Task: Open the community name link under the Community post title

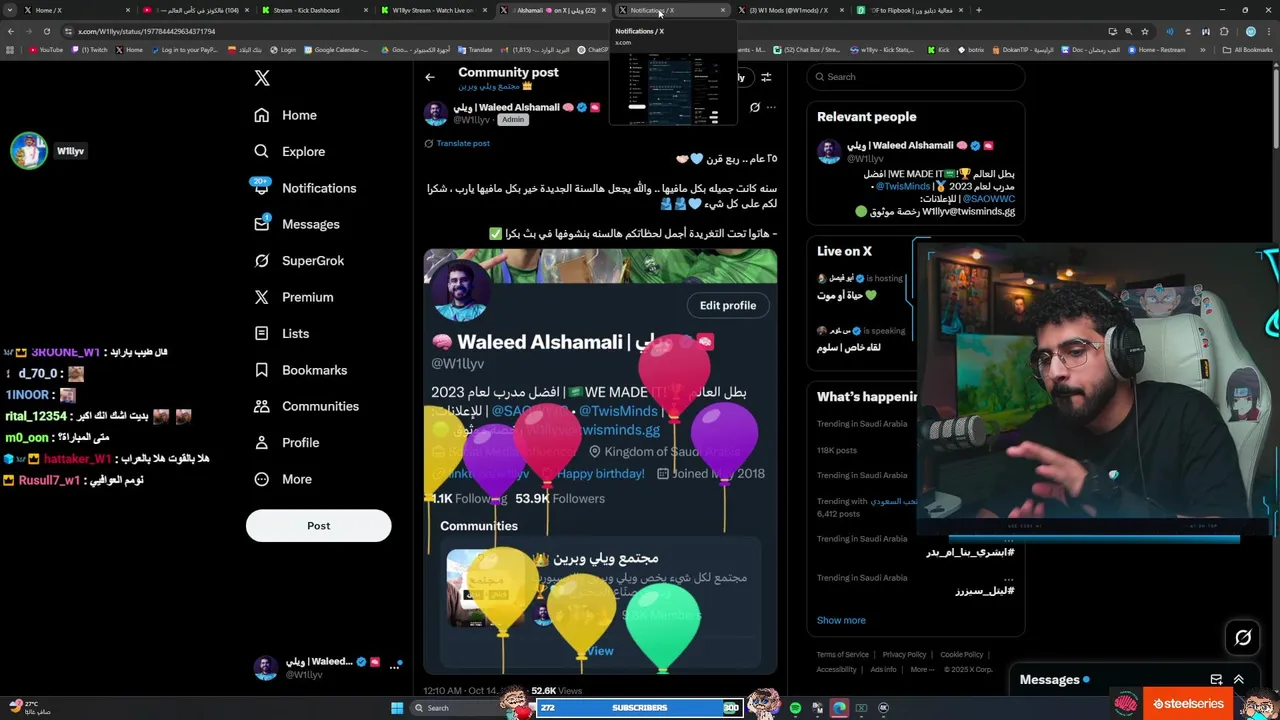Action: [496, 86]
